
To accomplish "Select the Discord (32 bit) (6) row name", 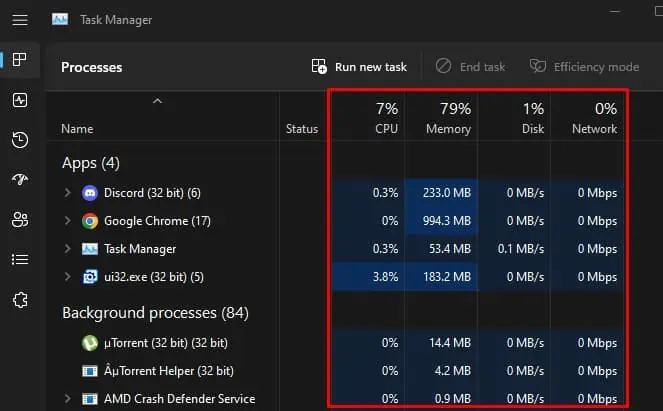I will coord(152,193).
